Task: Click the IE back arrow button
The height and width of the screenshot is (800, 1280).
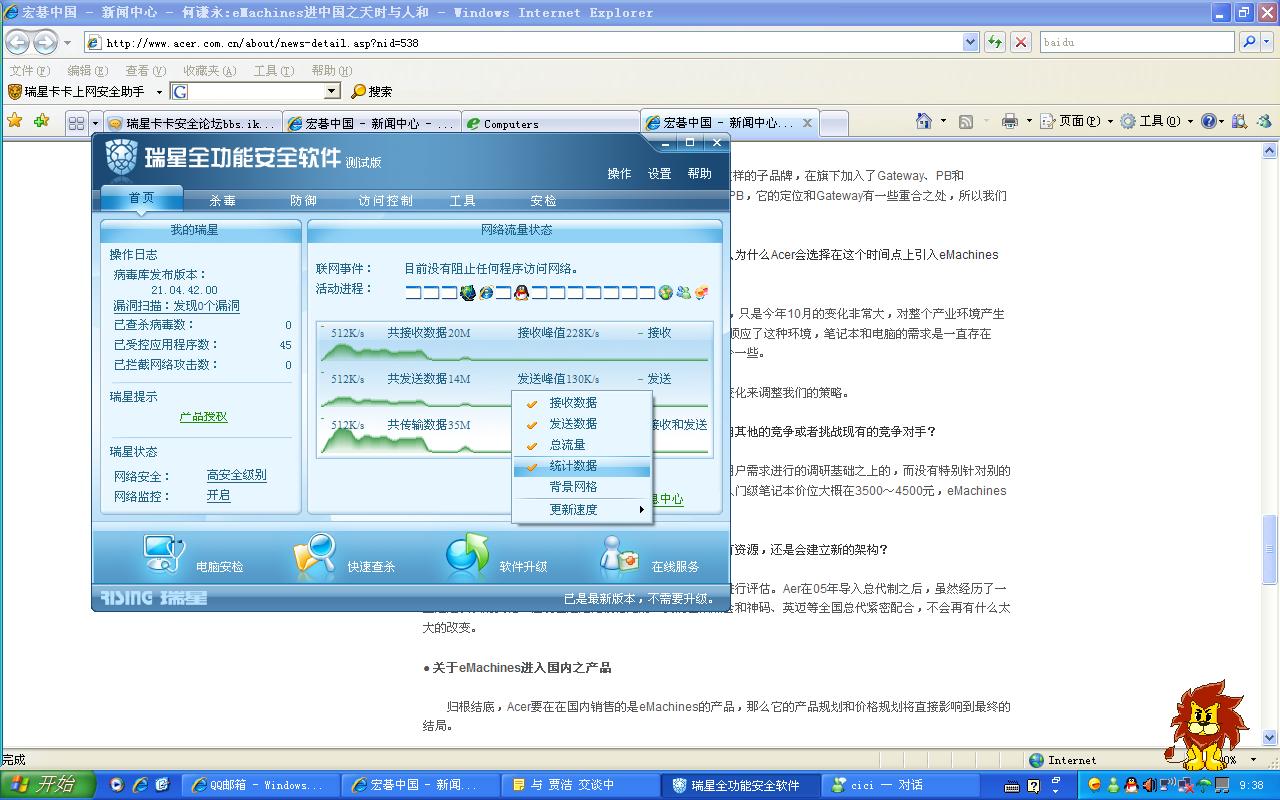Action: [x=18, y=42]
